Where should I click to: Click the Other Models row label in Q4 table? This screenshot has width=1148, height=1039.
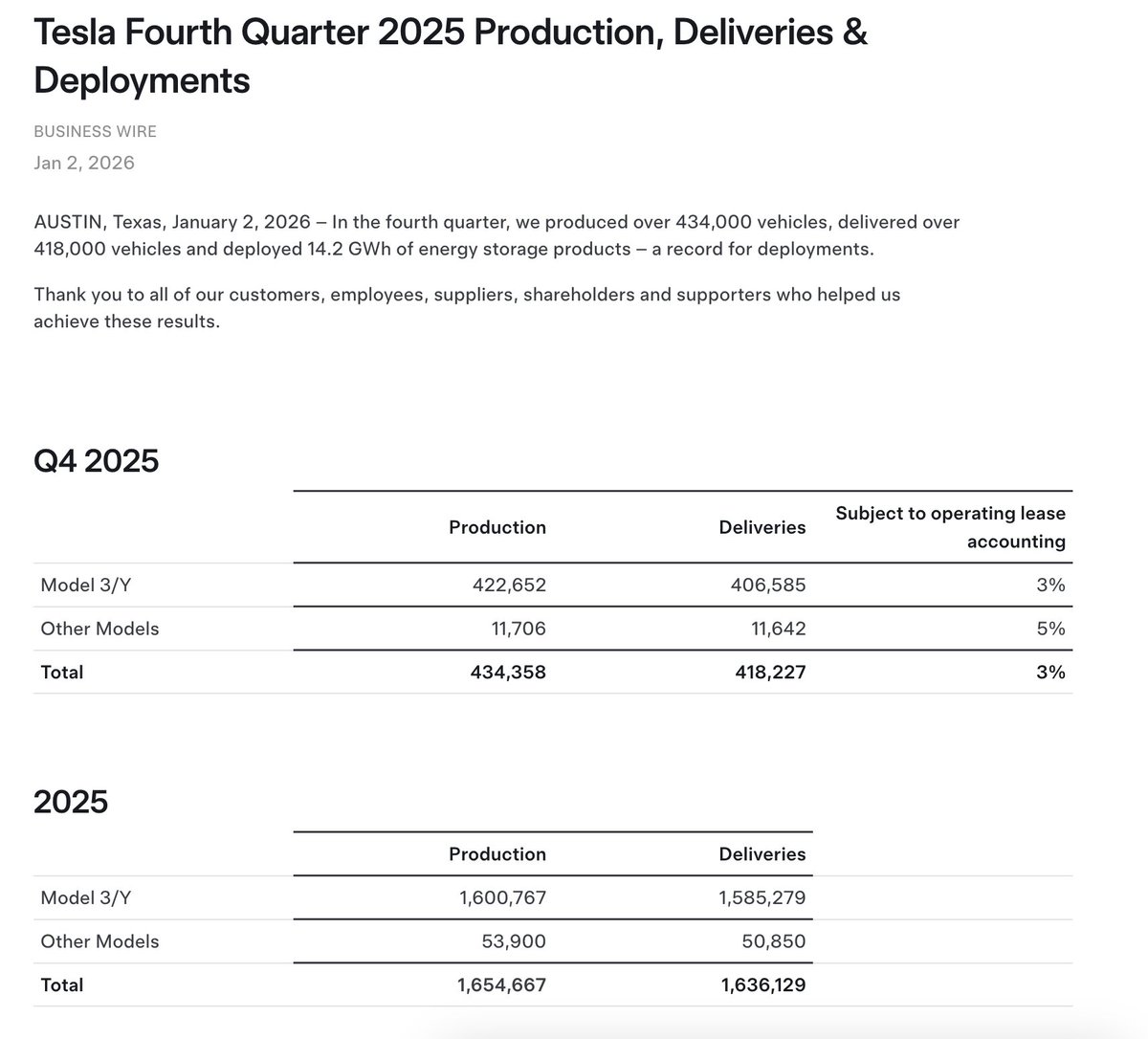pyautogui.click(x=99, y=629)
